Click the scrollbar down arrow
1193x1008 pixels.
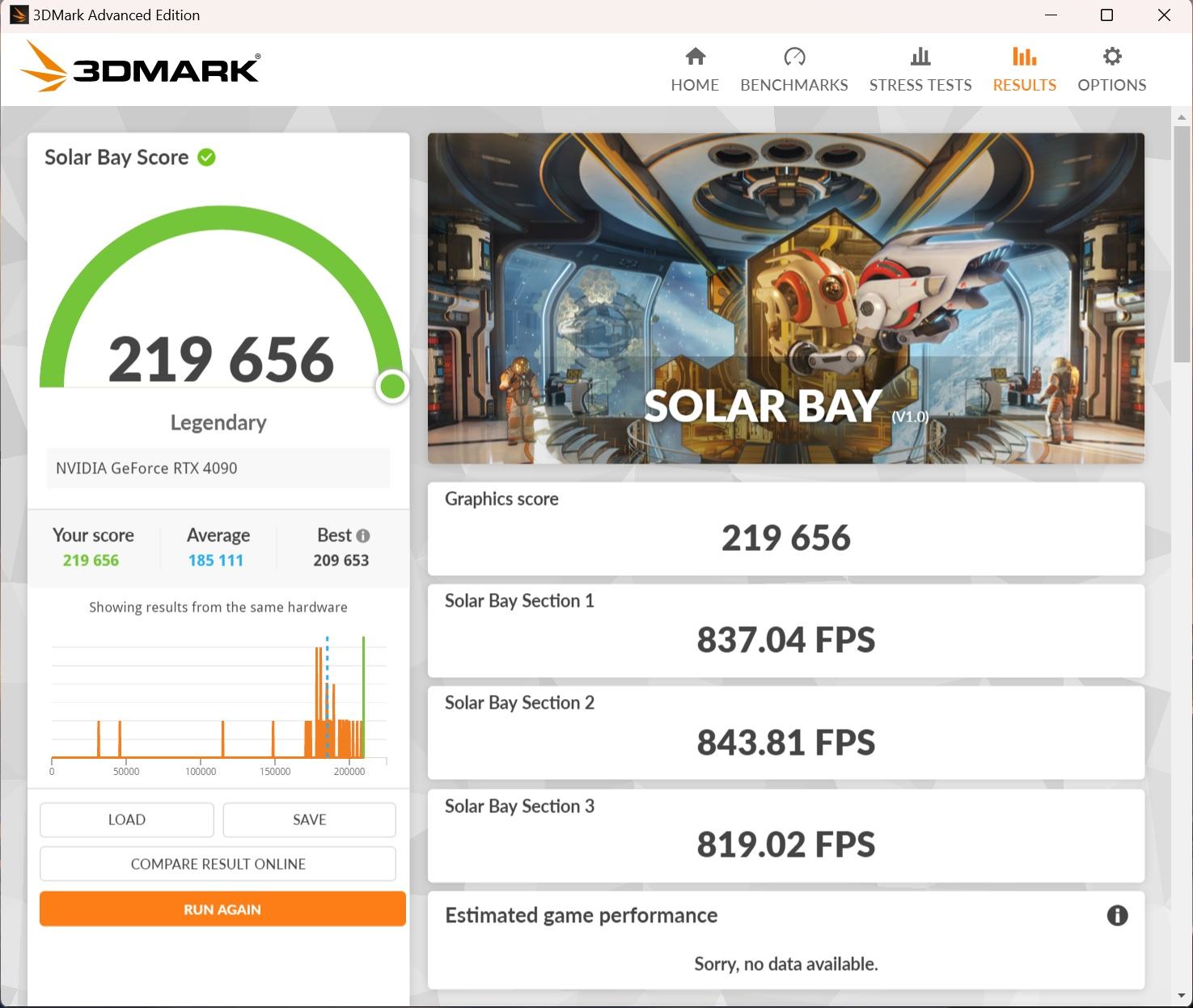click(x=1182, y=996)
